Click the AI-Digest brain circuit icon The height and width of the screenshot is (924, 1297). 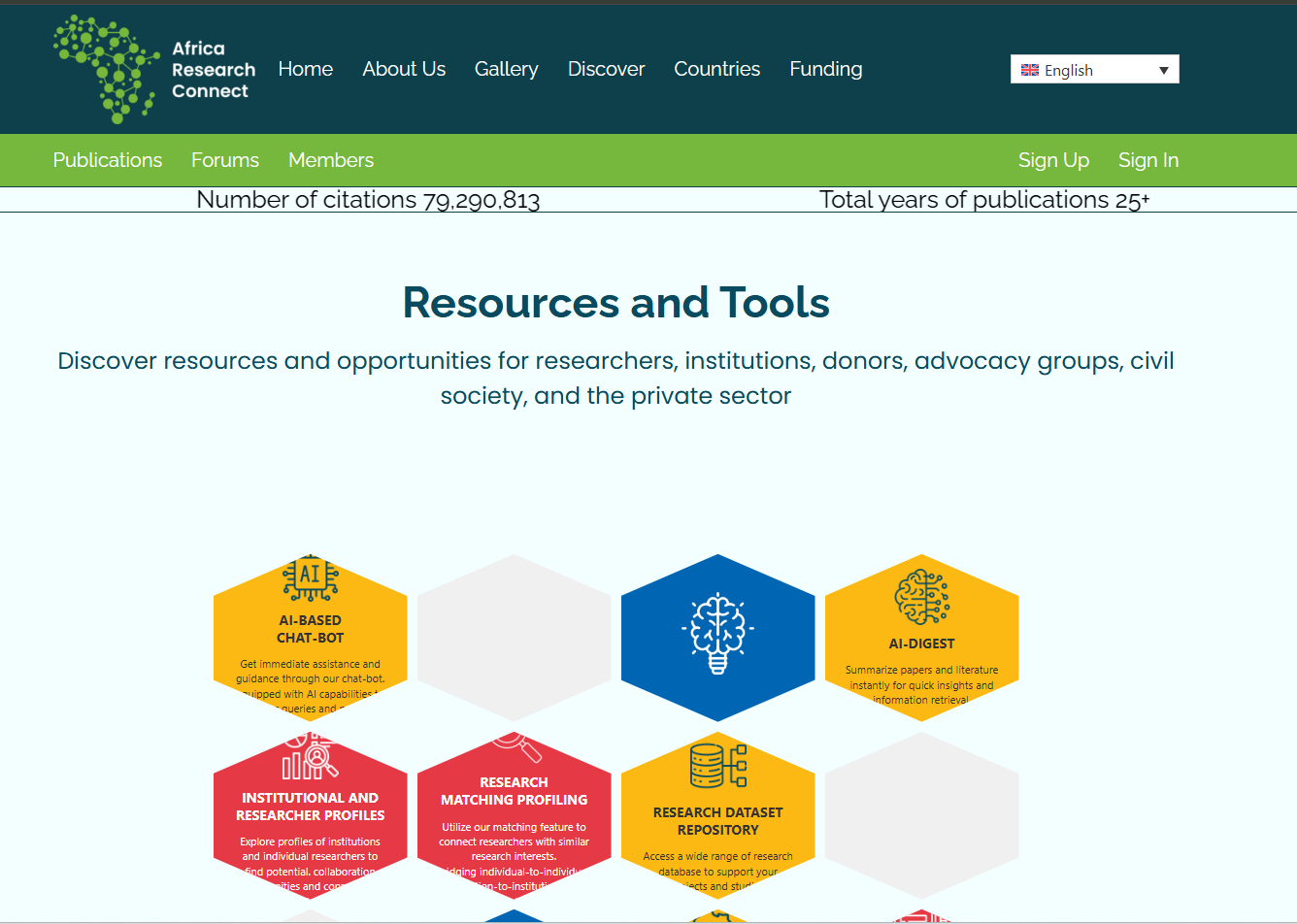(x=921, y=597)
